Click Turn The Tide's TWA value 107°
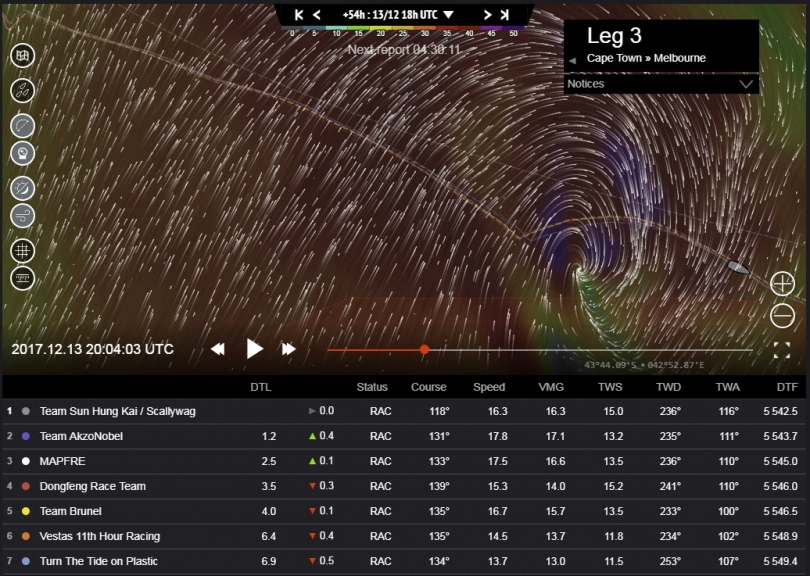Screen dimensions: 810x576 728,562
